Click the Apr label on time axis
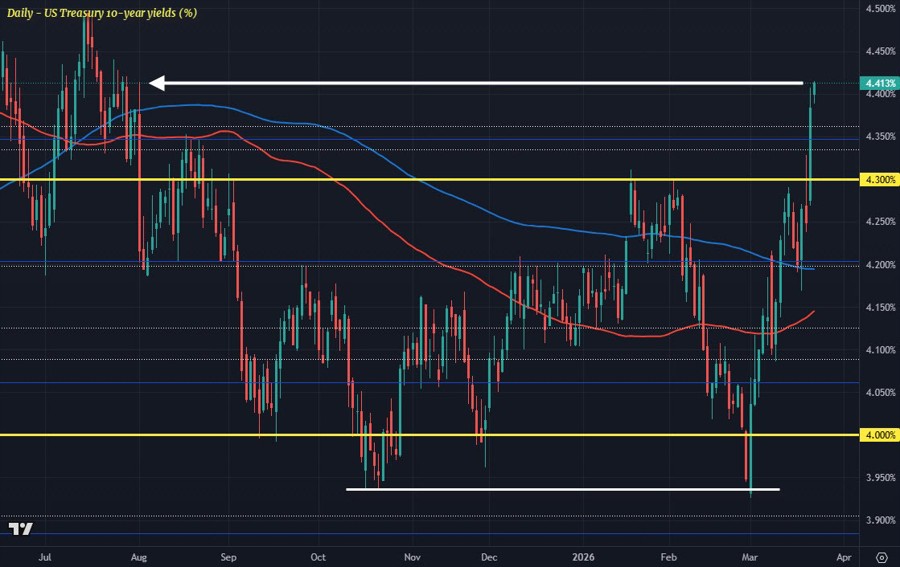Screen dimensions: 900x567 [843, 555]
